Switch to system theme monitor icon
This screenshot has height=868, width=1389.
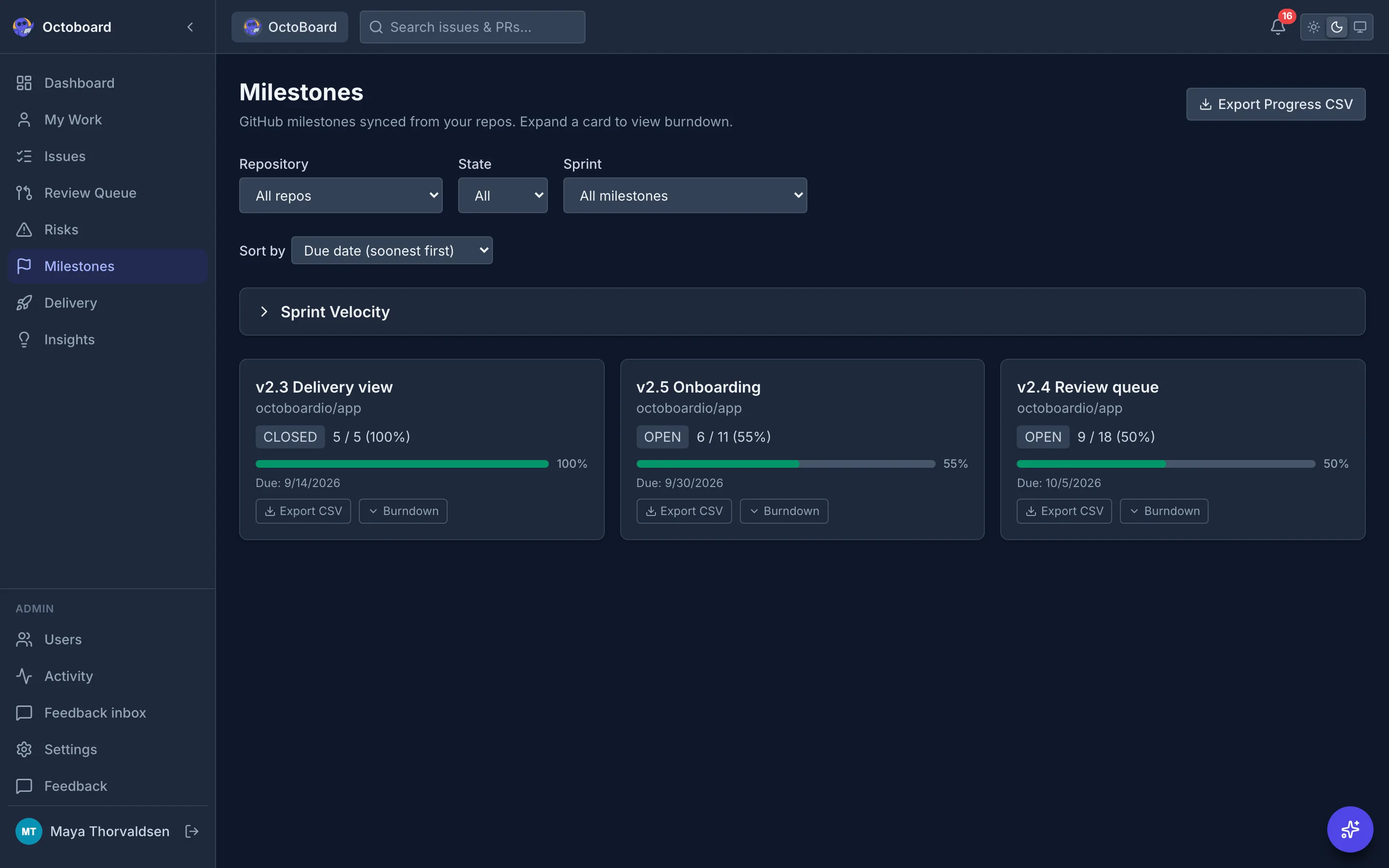point(1360,27)
